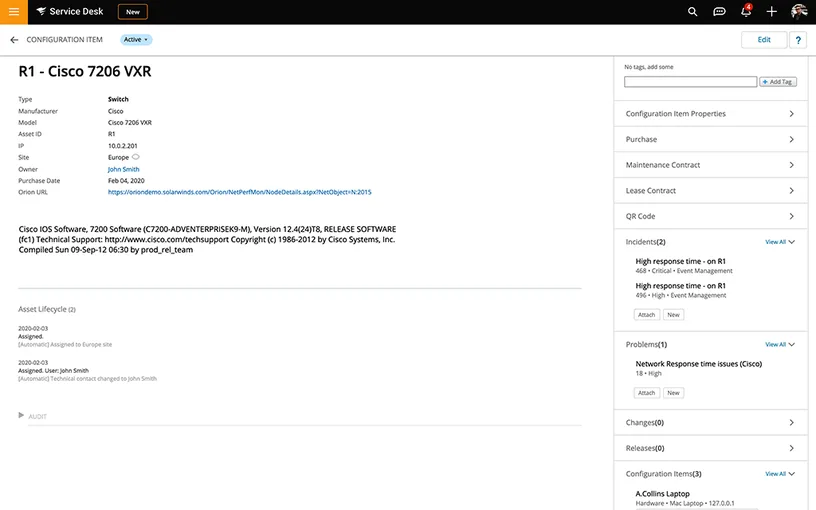Click the plus icon in top bar
The image size is (816, 510).
coord(771,12)
